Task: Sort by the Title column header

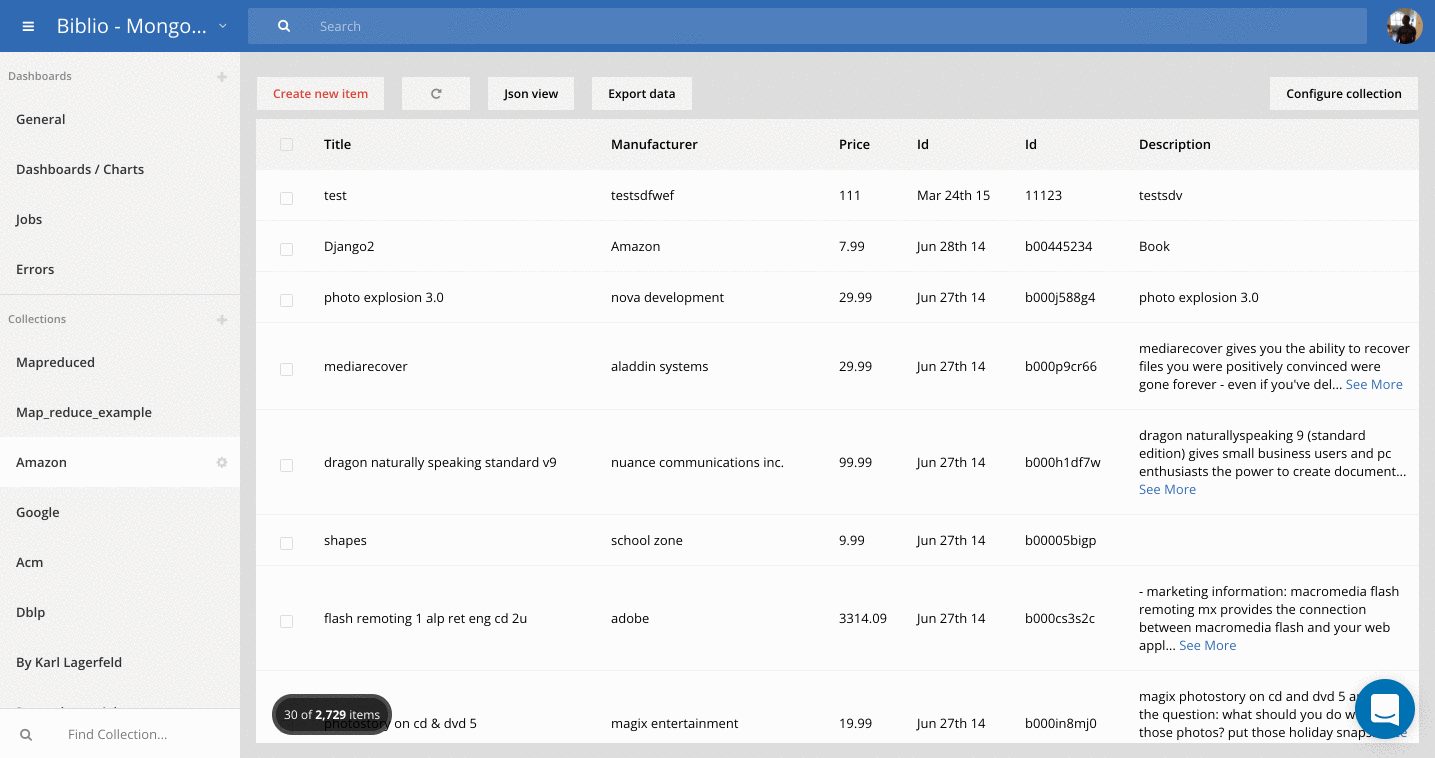Action: [337, 144]
